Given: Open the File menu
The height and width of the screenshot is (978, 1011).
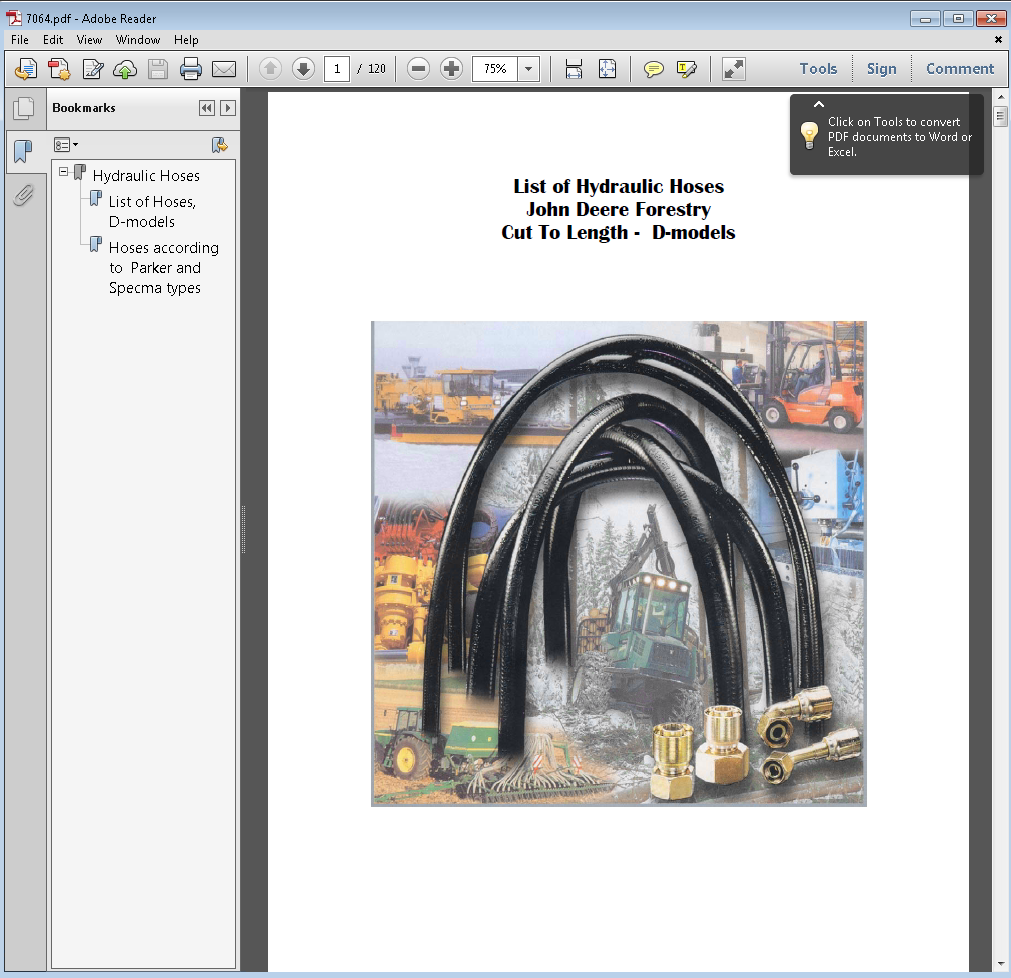Looking at the screenshot, I should tap(19, 39).
